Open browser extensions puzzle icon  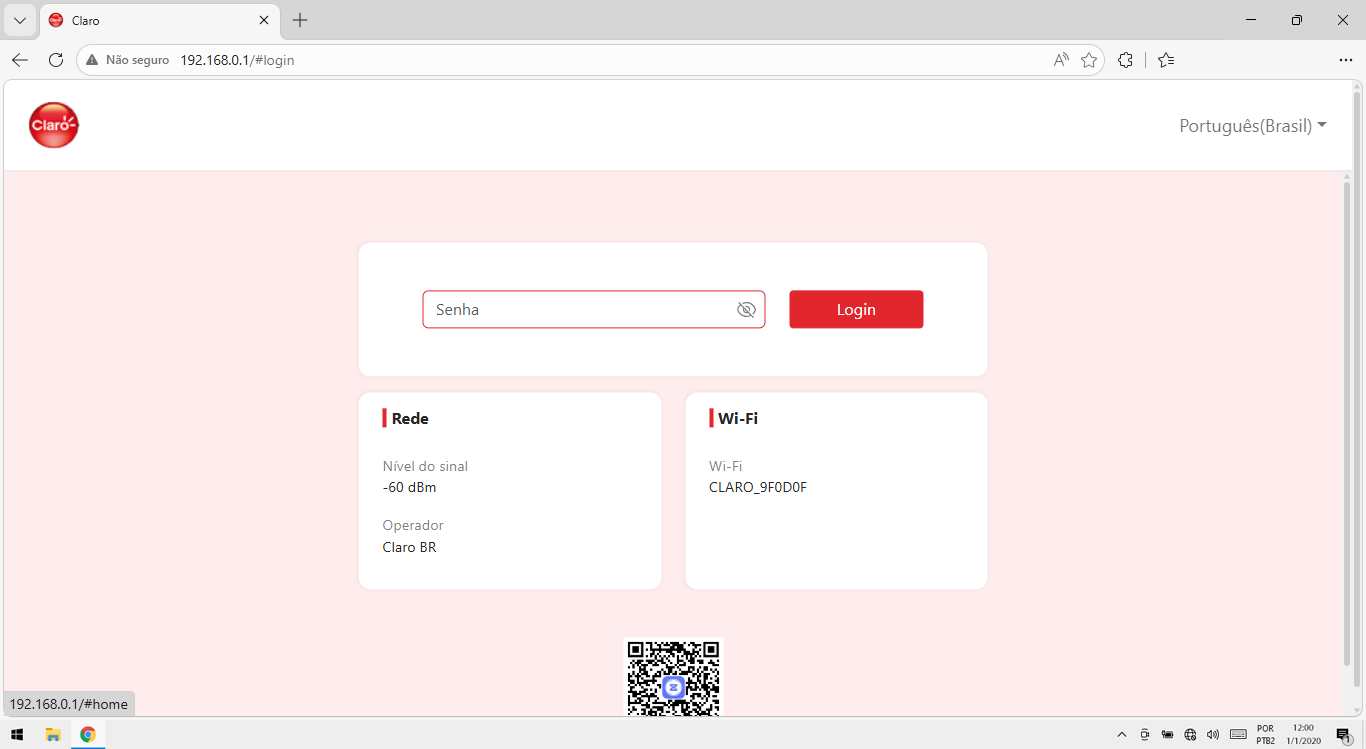pos(1125,60)
